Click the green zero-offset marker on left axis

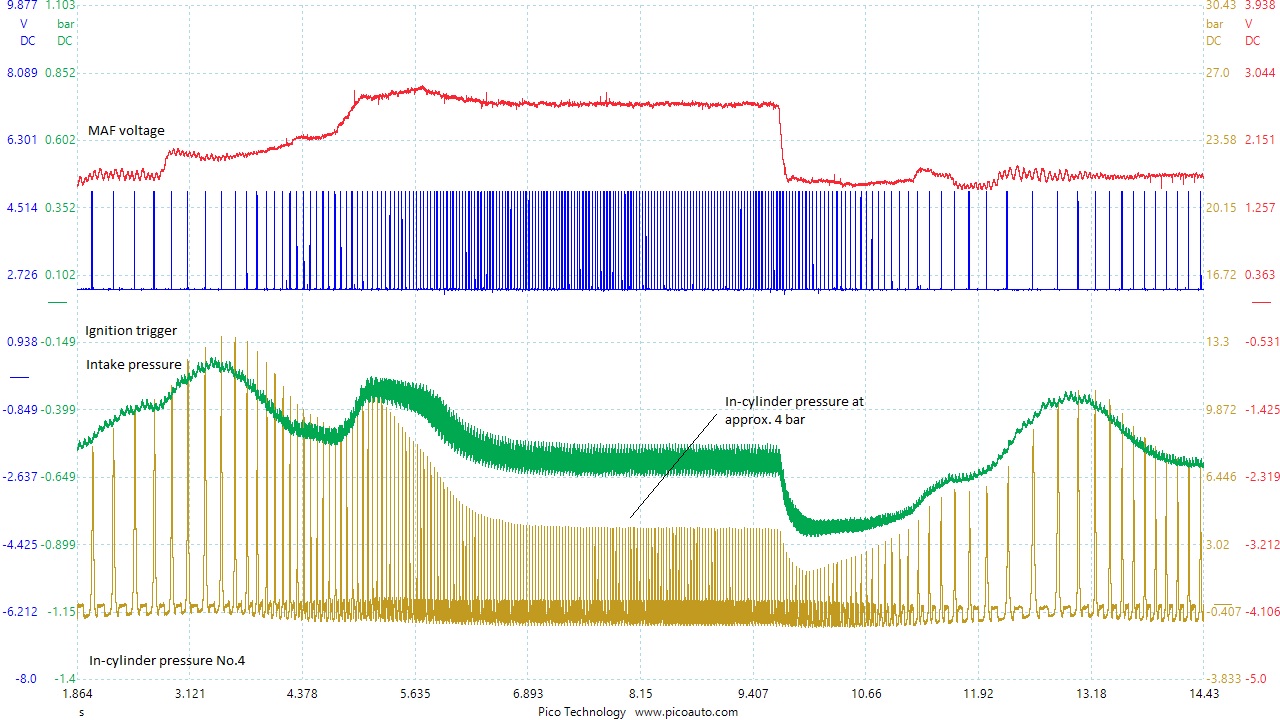pyautogui.click(x=58, y=302)
